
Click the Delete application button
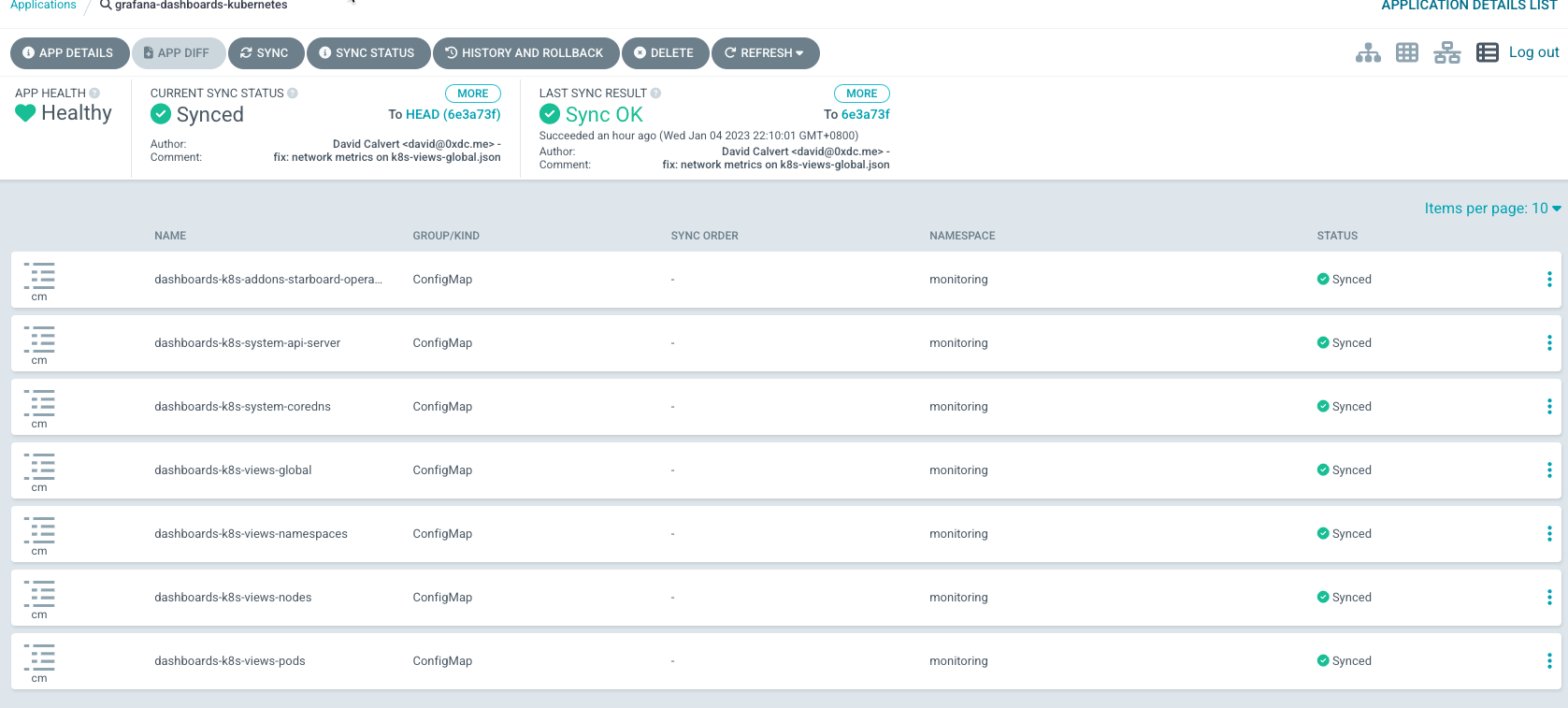(x=665, y=53)
